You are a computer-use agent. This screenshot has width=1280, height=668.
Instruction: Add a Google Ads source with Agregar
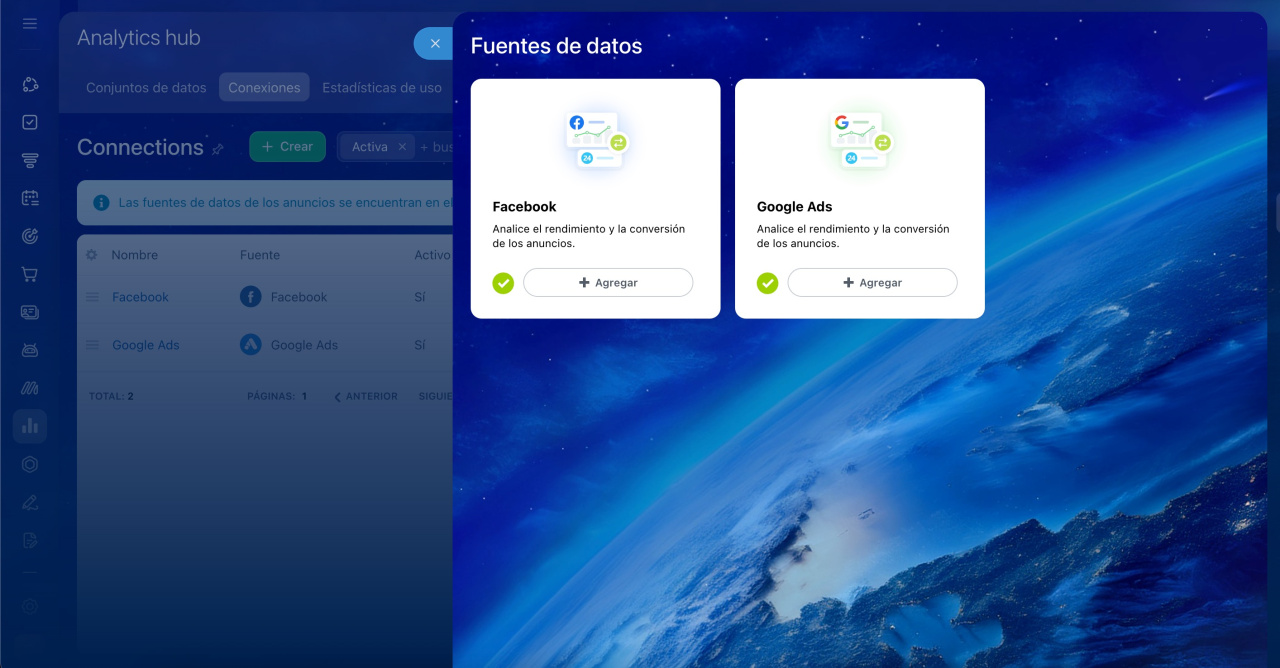point(872,283)
